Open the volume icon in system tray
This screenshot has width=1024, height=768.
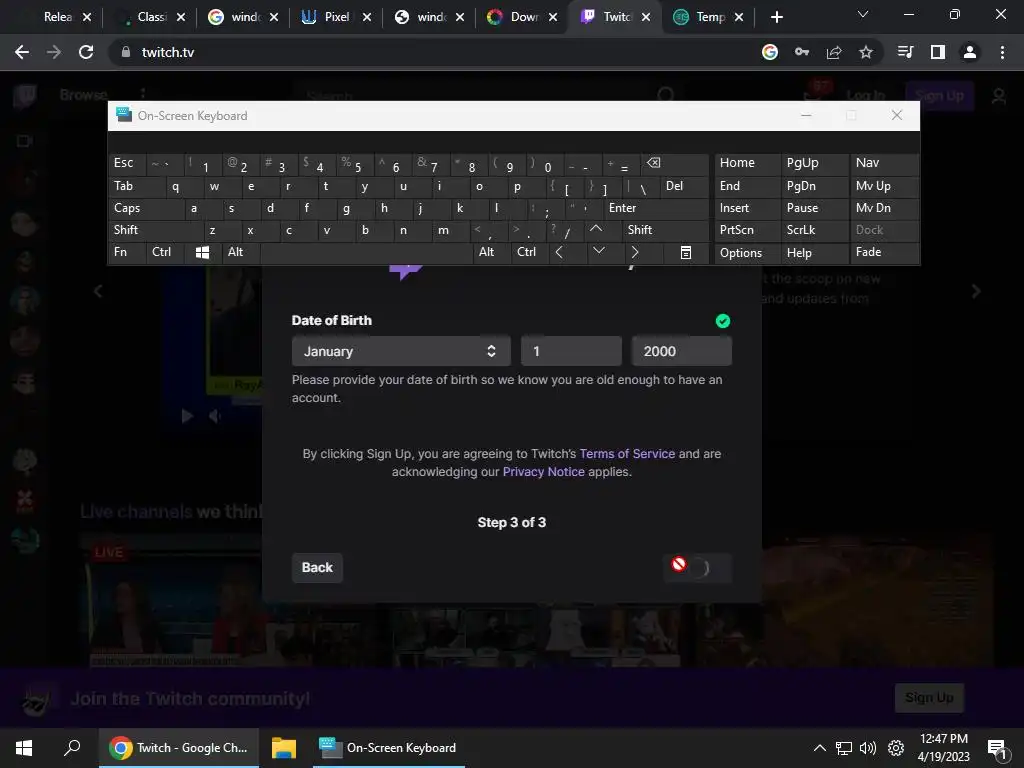868,748
